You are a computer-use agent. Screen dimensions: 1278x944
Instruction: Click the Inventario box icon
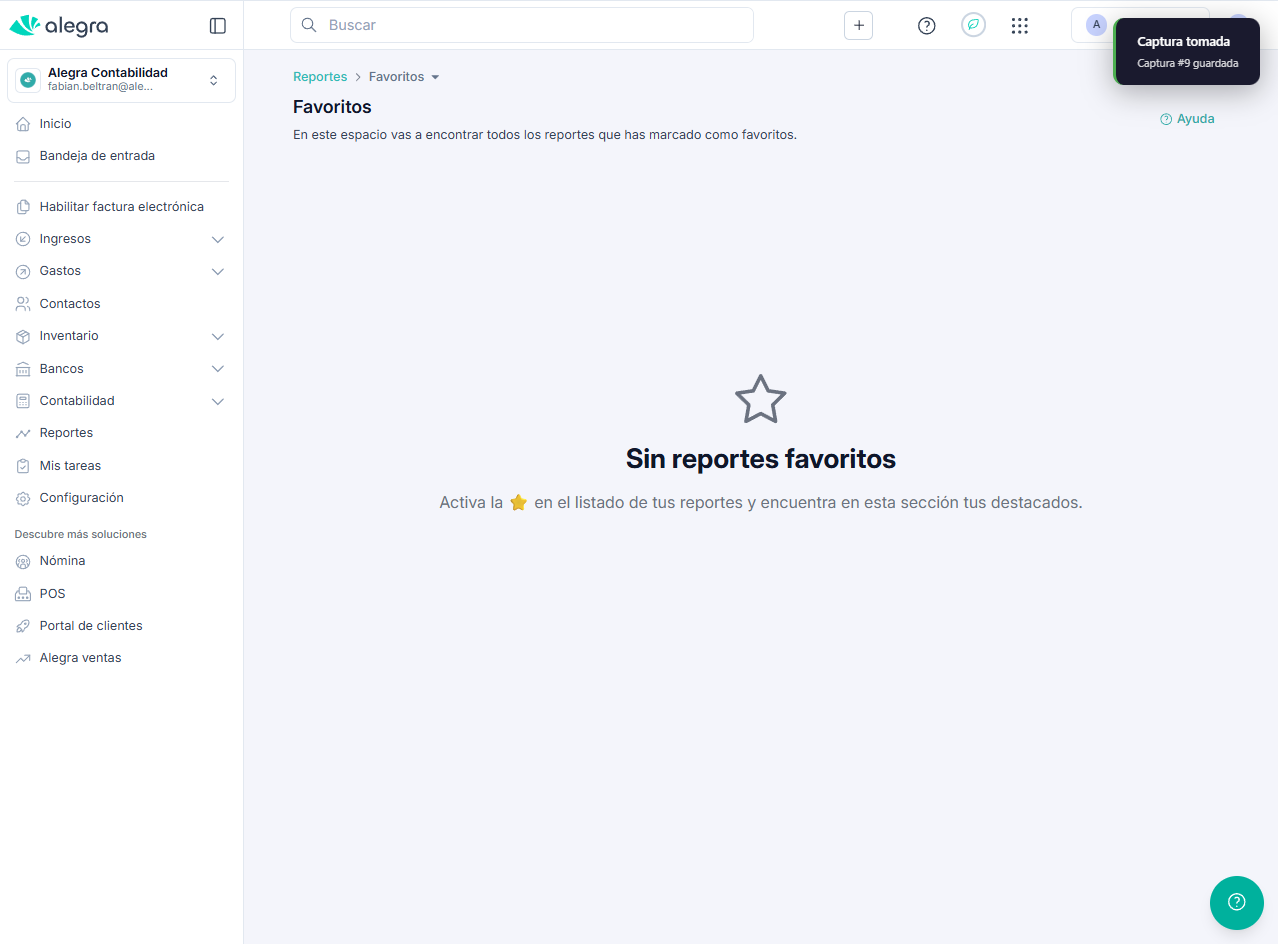pos(22,335)
